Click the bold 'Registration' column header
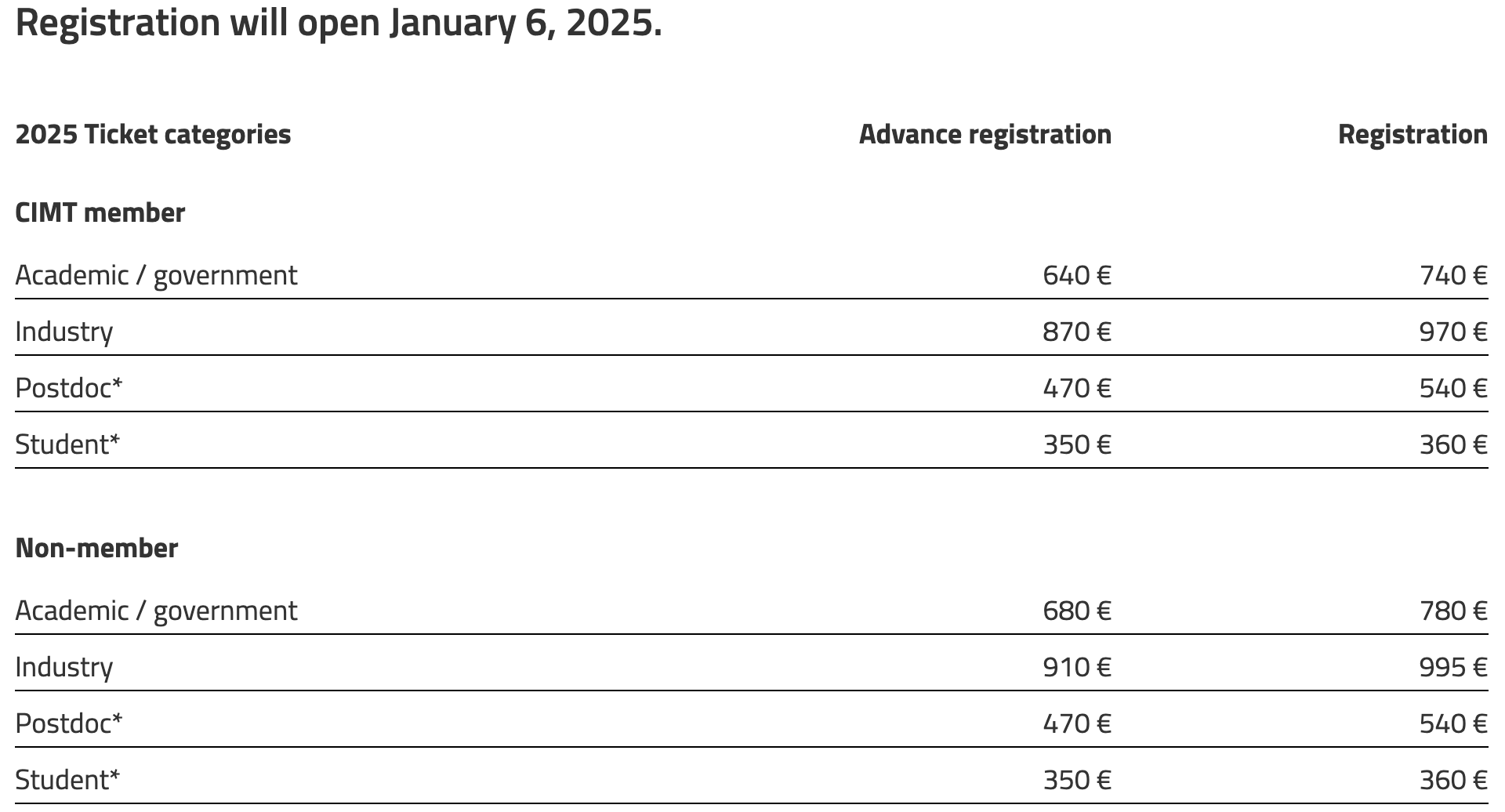 pyautogui.click(x=1413, y=134)
